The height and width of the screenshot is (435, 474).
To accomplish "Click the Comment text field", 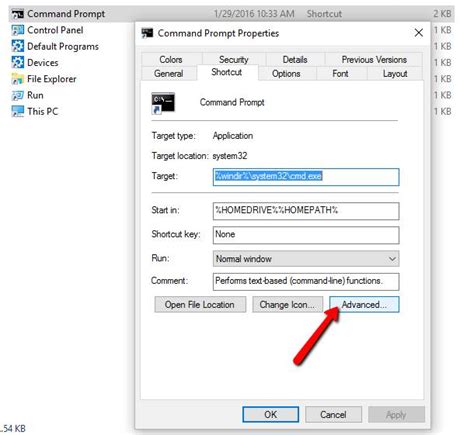I will [306, 282].
